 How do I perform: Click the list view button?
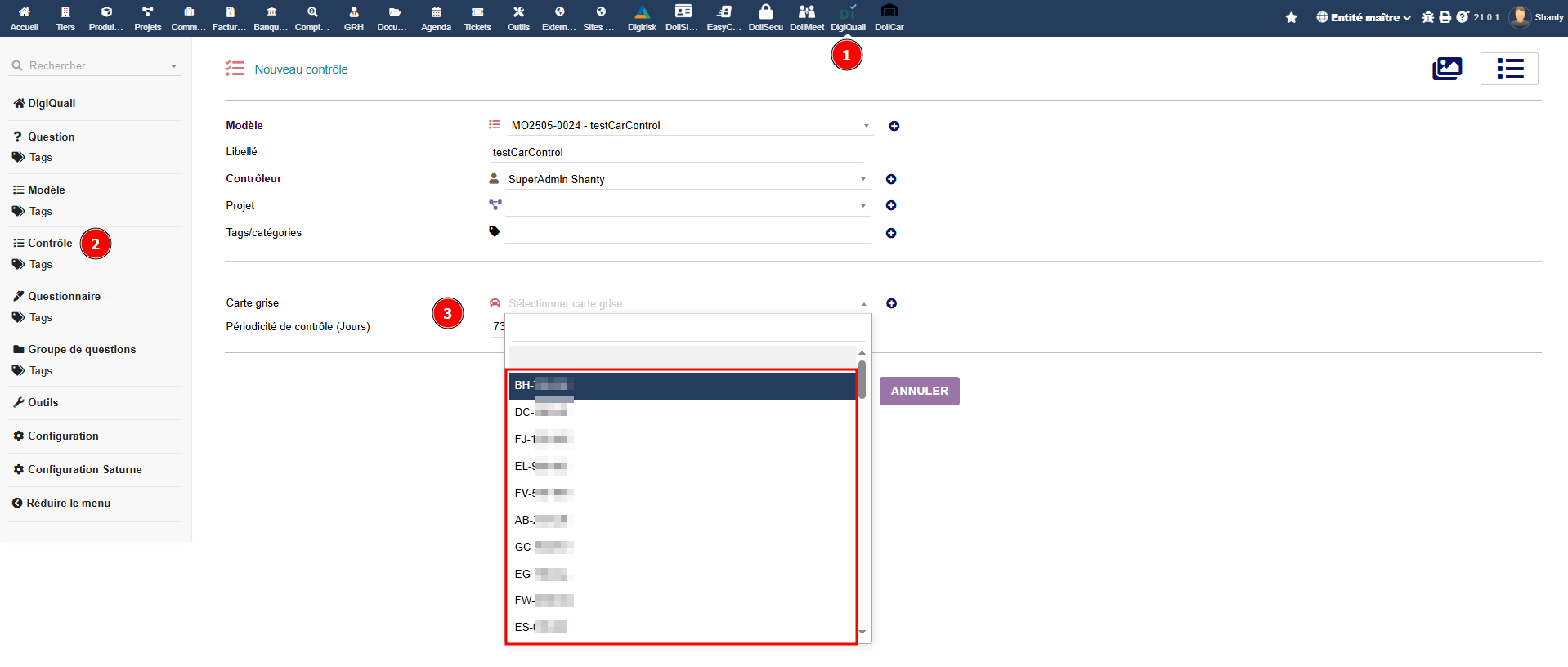1509,69
